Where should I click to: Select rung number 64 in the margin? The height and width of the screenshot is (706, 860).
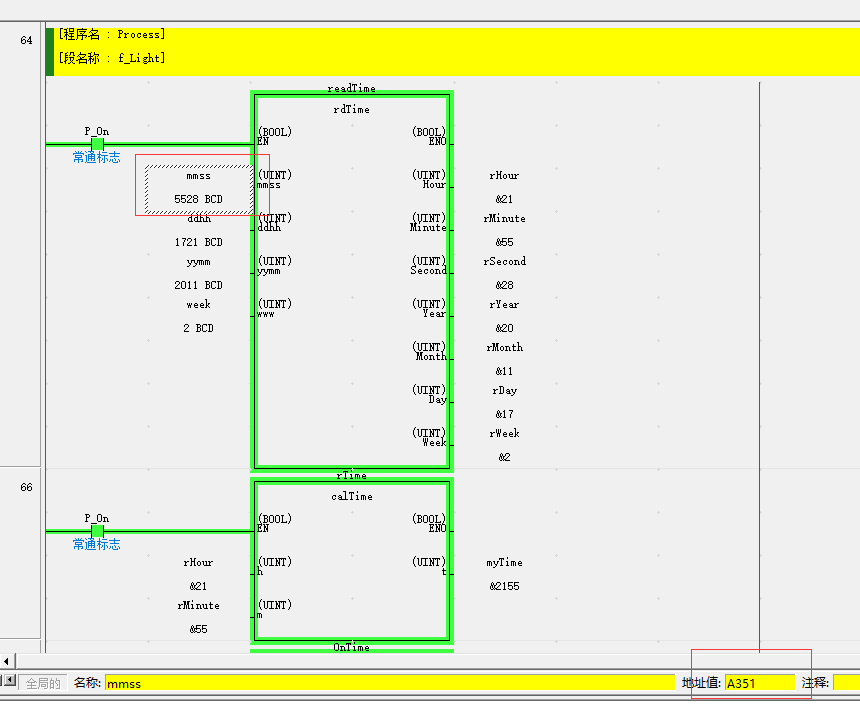(26, 40)
